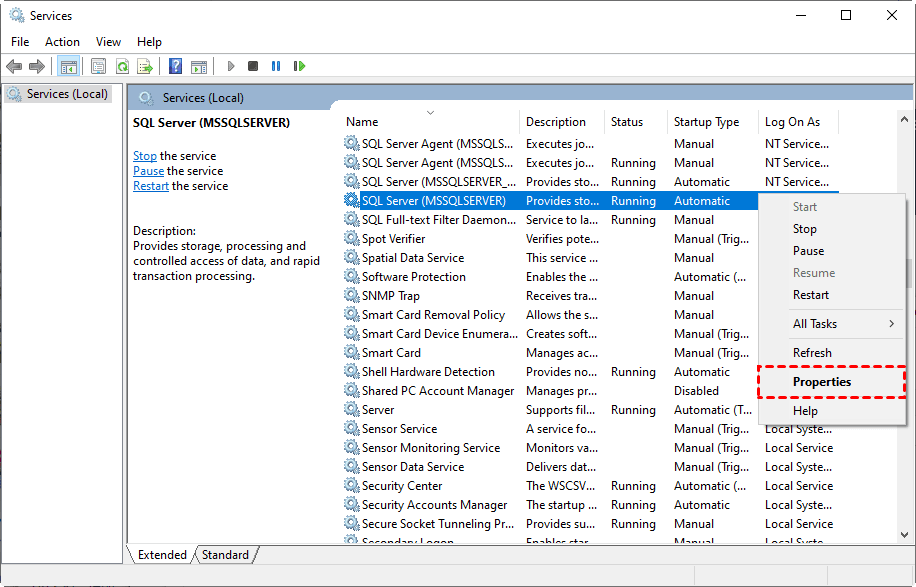The image size is (916, 587).
Task: Select Services (Local) in the console tree
Action: coord(67,94)
